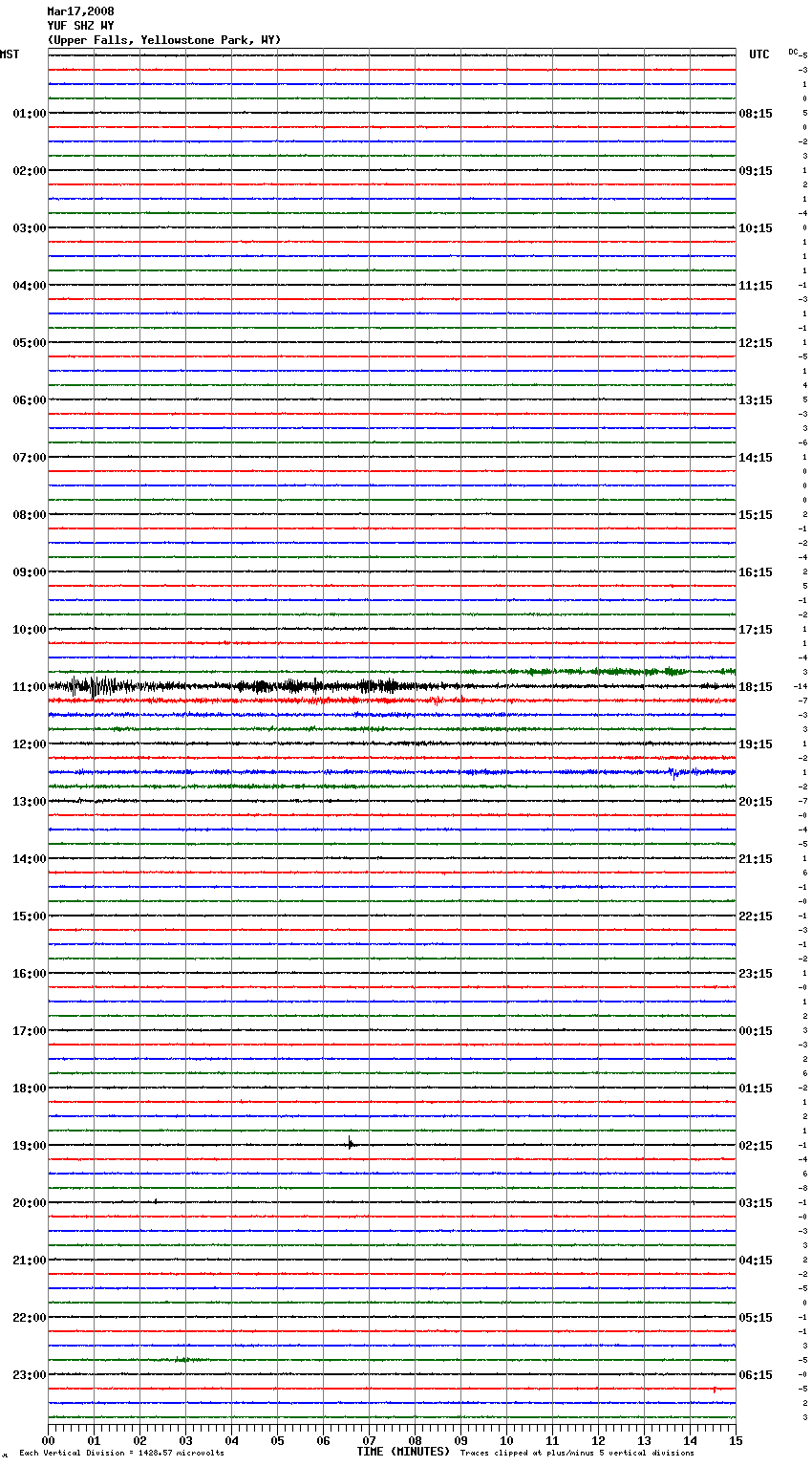Click the Upper Falls, Yellowstone Park location title
The image size is (812, 1466).
[x=164, y=40]
